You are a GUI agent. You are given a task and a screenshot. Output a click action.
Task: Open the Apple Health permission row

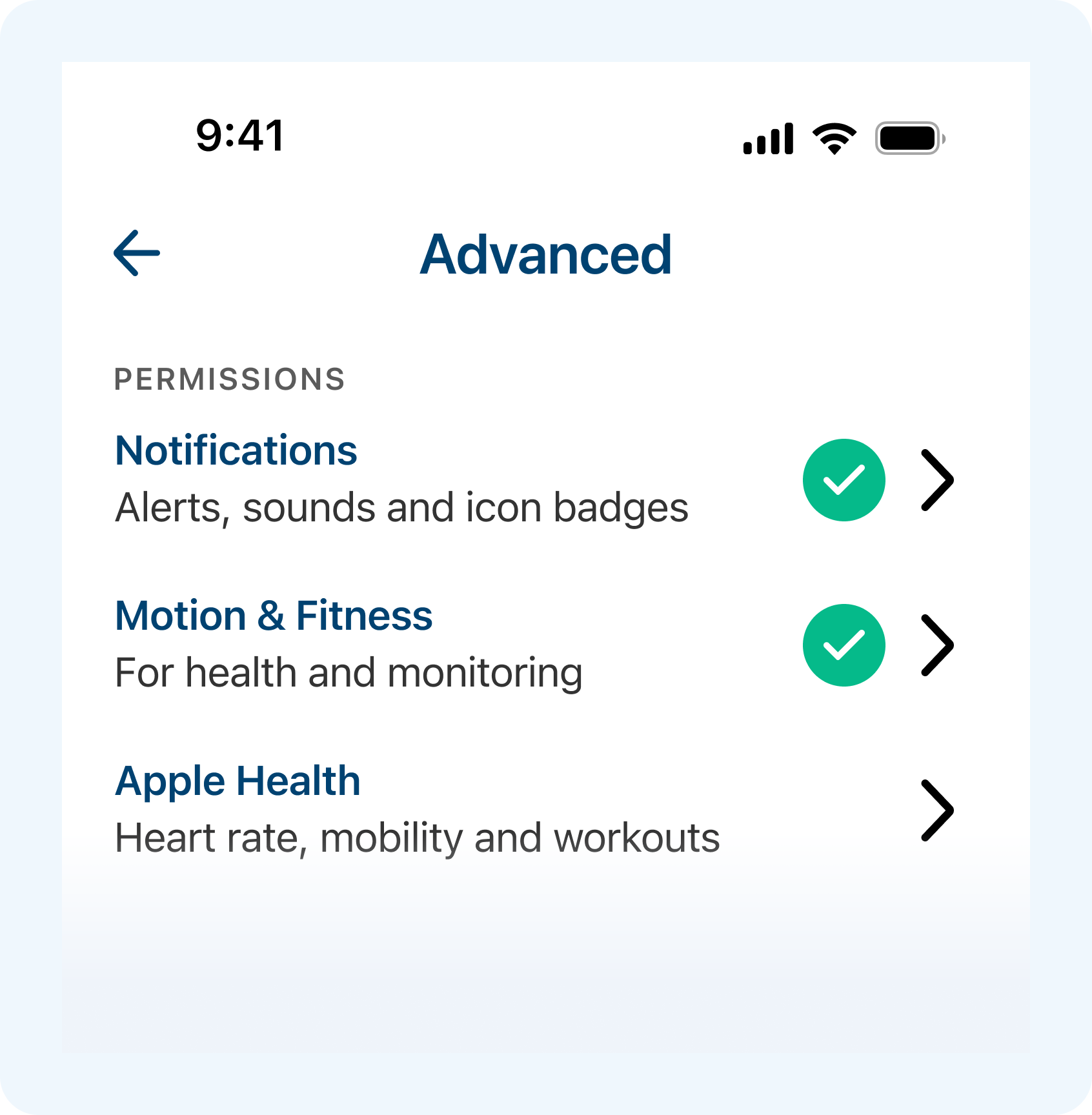[x=238, y=781]
